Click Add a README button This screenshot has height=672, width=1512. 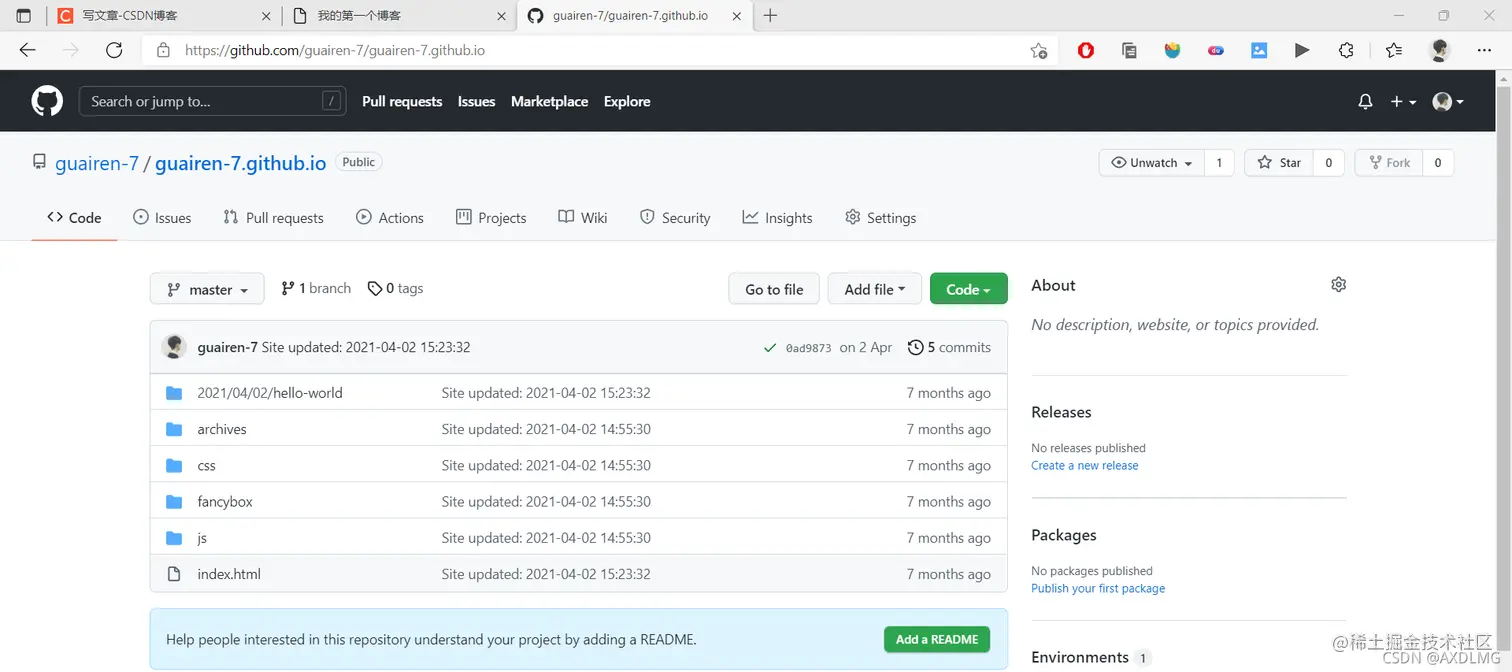937,640
